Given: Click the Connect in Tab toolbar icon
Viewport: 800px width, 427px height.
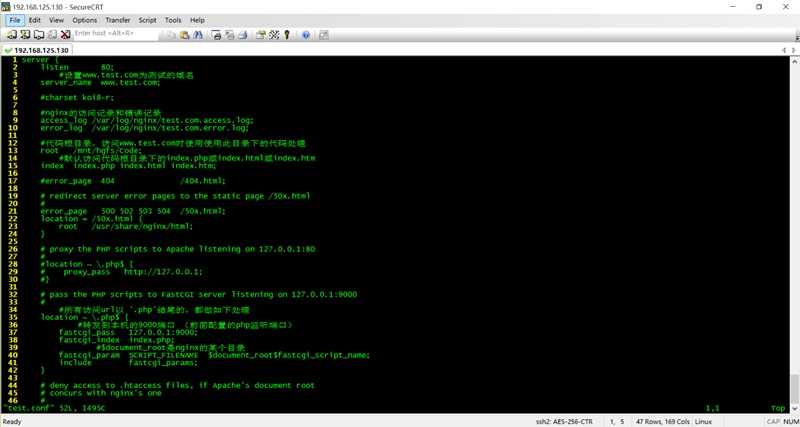Looking at the screenshot, I should point(39,35).
